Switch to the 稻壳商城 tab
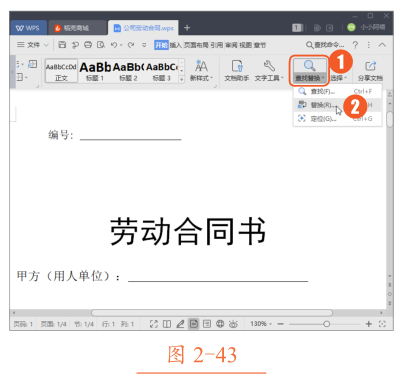The width and height of the screenshot is (401, 382). point(77,28)
